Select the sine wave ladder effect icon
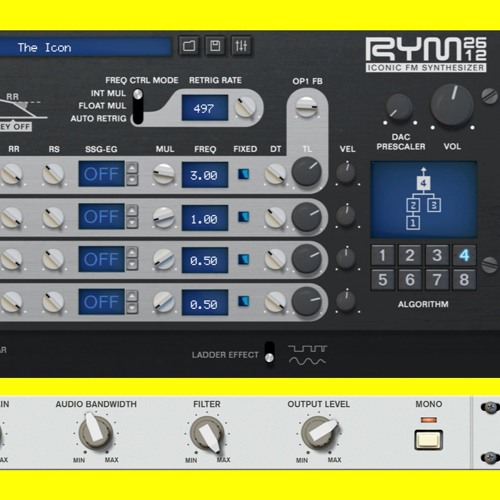This screenshot has width=500, height=500. [x=307, y=361]
